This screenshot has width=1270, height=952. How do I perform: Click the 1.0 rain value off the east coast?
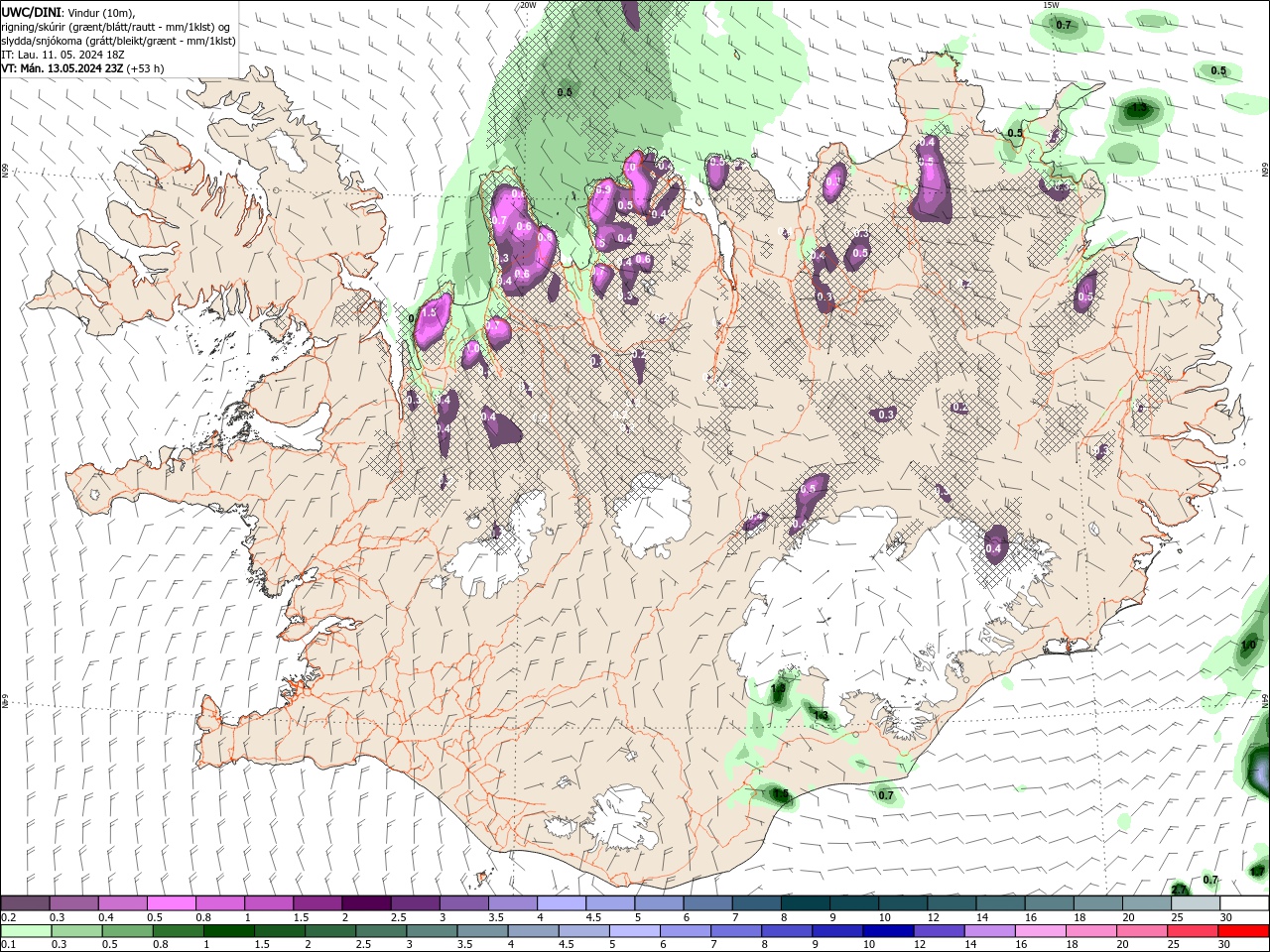click(1248, 645)
